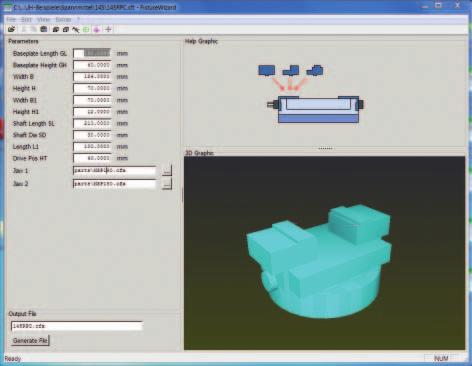Click the wireframe view toolbar icon
Screen dimensions: 472x366
66,29
